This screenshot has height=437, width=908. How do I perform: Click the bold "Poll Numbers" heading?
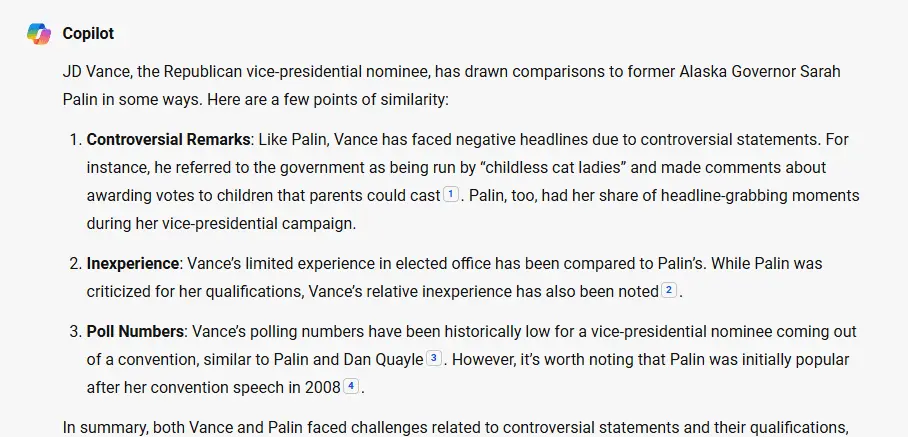[135, 331]
